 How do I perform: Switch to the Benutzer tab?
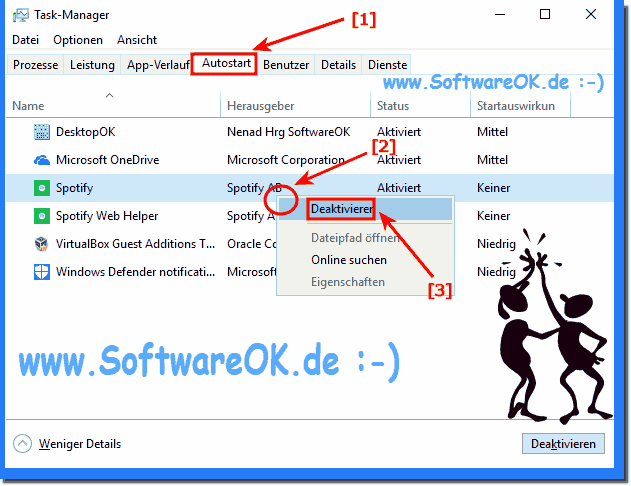pyautogui.click(x=286, y=65)
